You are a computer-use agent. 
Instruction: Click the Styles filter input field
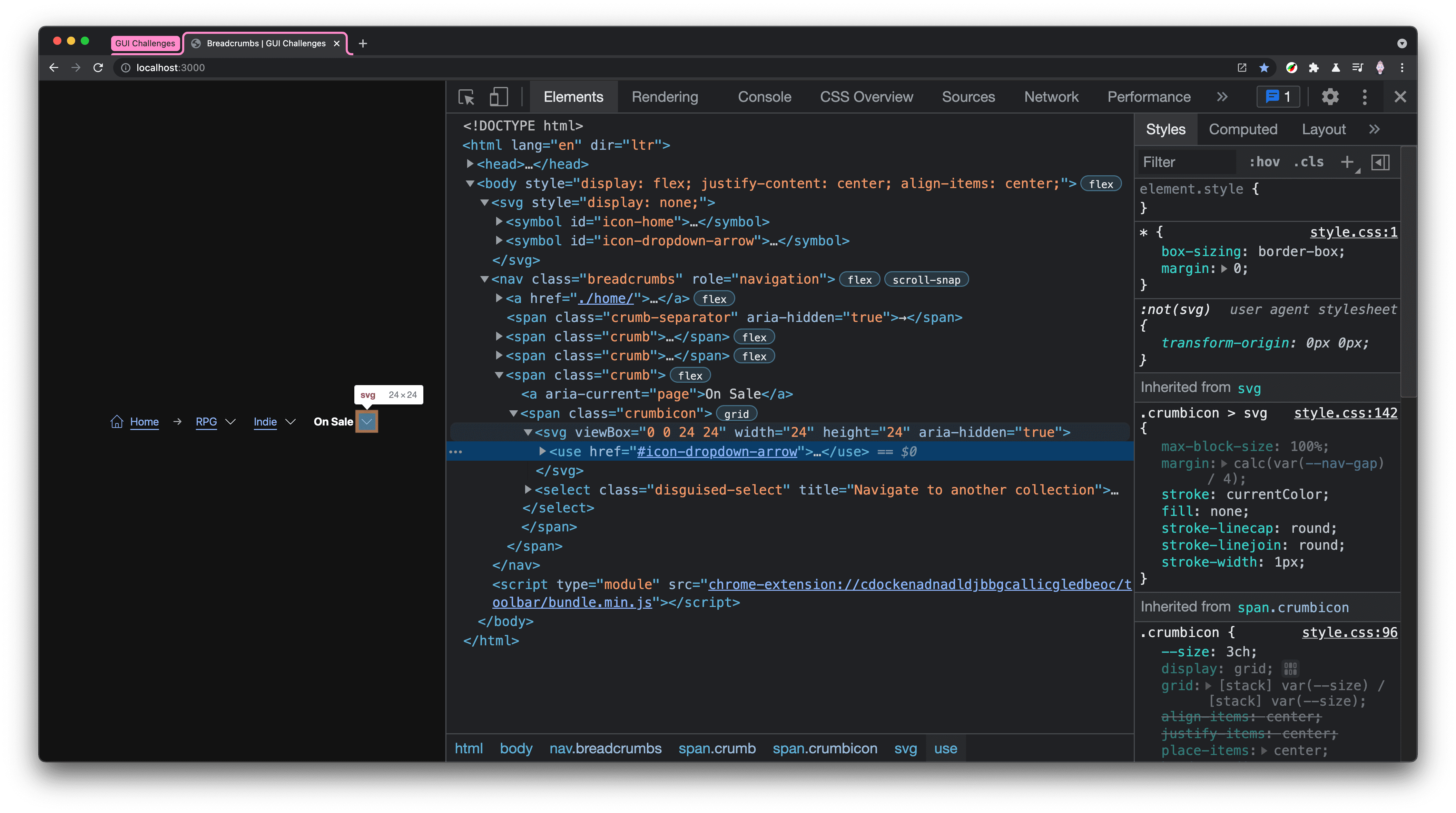click(1186, 162)
